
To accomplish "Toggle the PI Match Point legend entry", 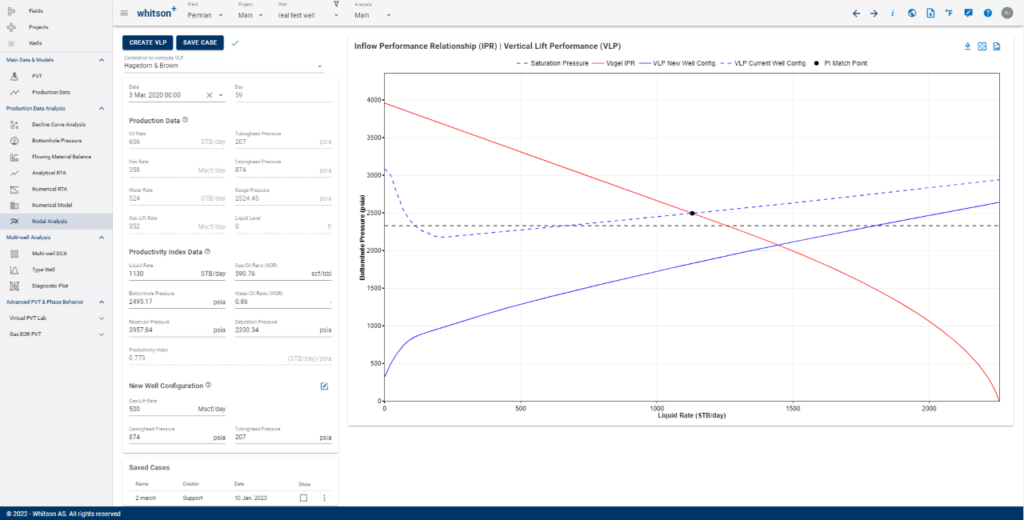I will tap(840, 63).
